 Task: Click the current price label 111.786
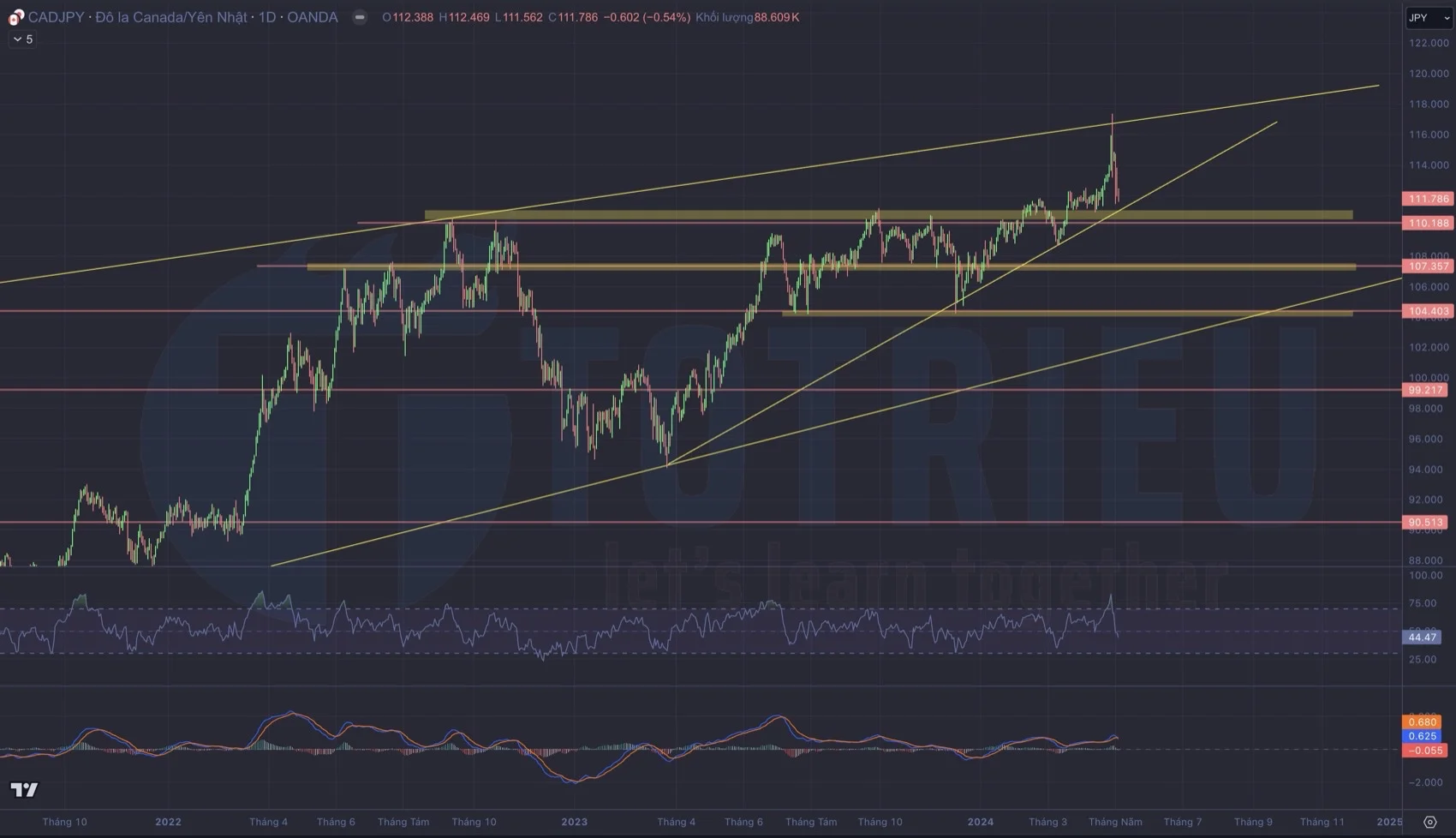pos(1428,199)
